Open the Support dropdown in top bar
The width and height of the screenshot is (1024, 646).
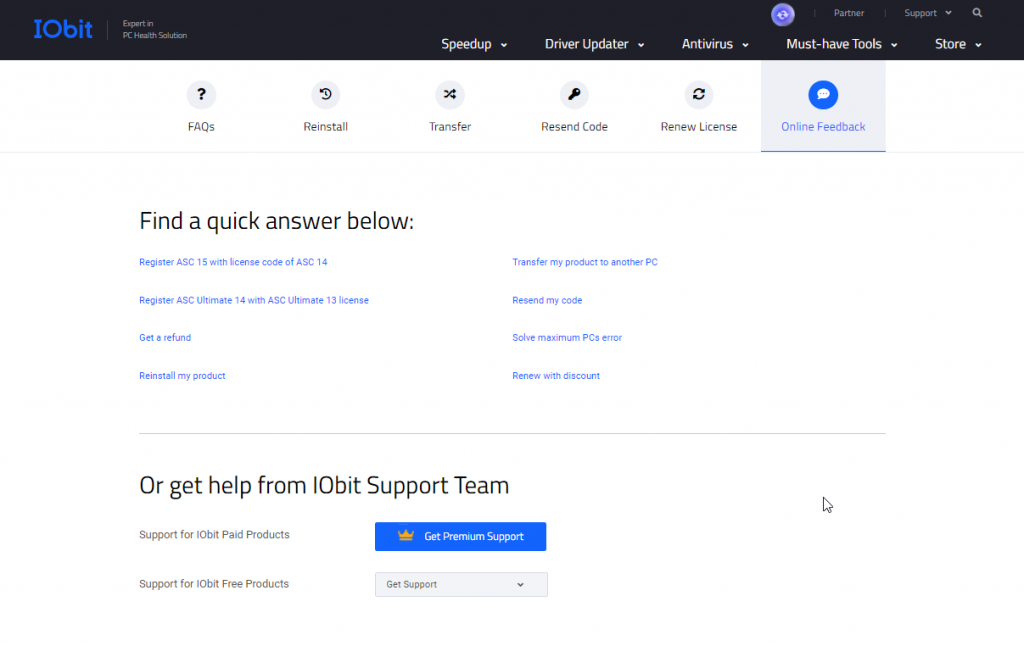pos(927,13)
